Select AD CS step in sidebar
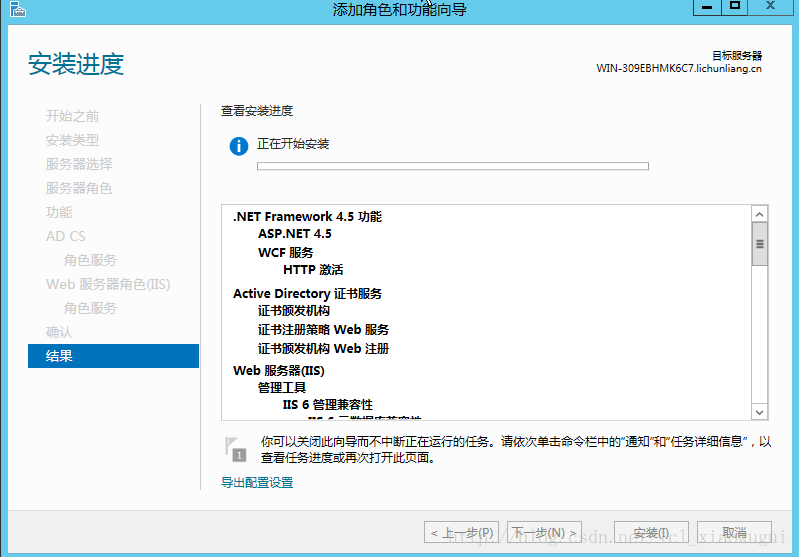Screen dimensions: 799x557 point(66,236)
